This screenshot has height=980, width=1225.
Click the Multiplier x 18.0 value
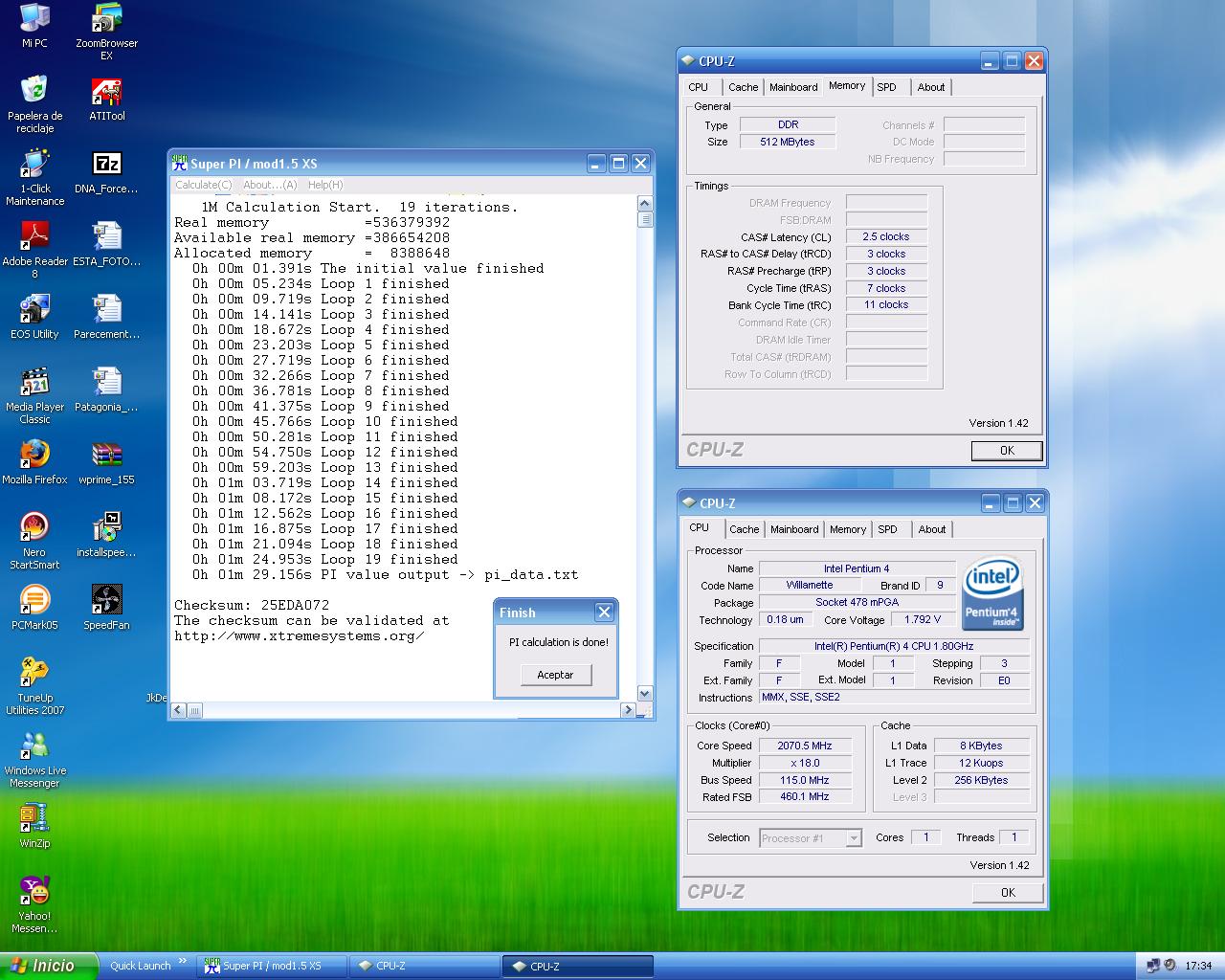805,763
